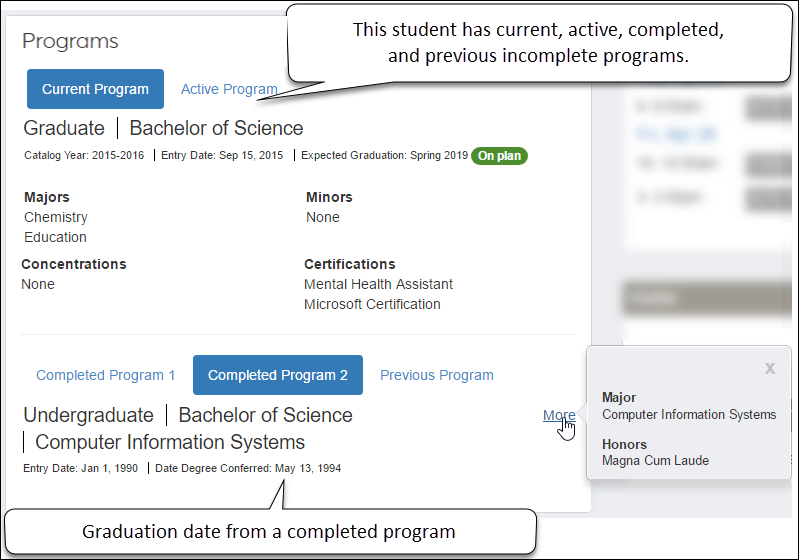
Task: Select the Completed Program 2 tab
Action: coord(278,376)
